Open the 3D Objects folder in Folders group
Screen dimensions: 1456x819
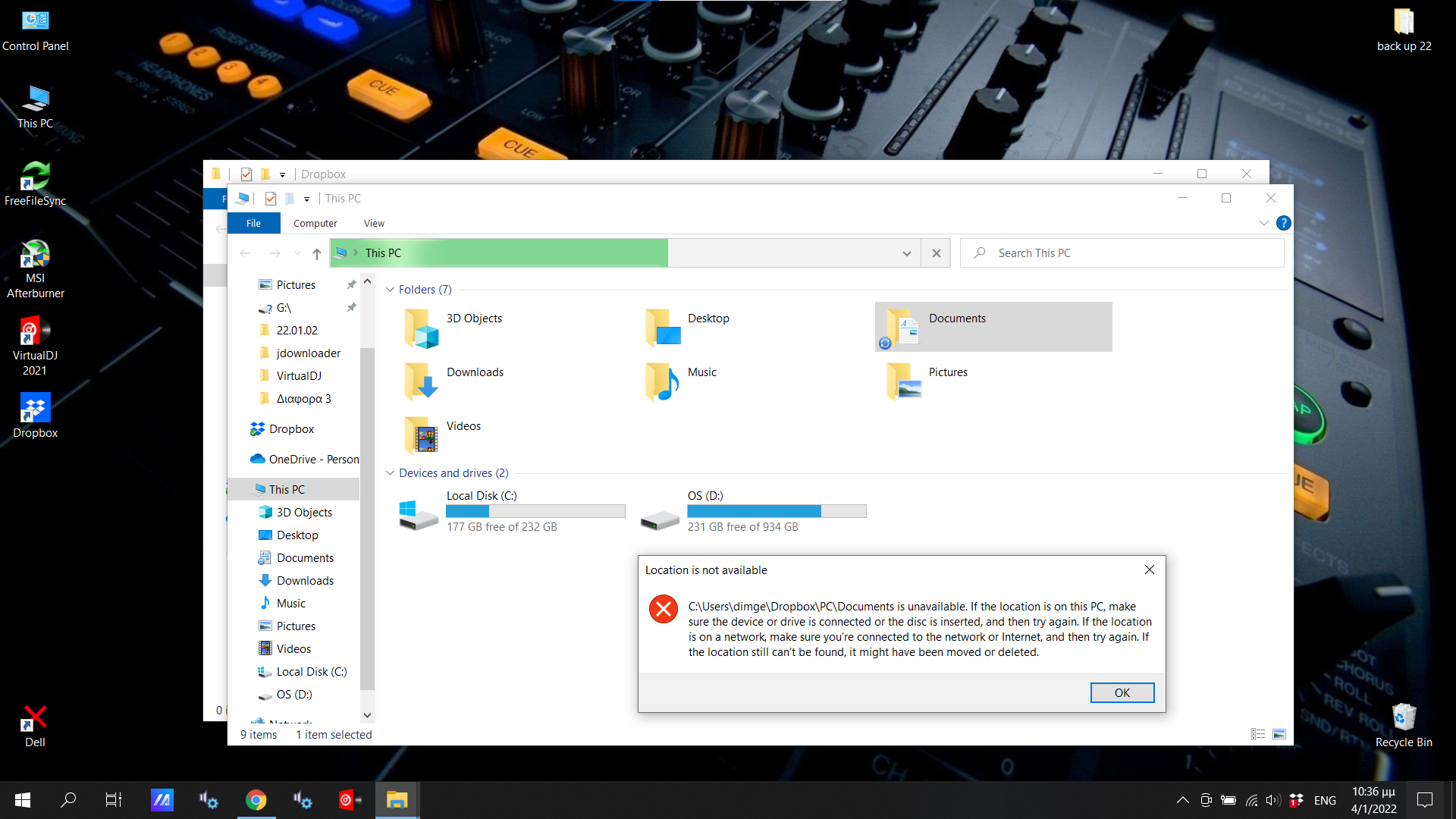tap(453, 327)
